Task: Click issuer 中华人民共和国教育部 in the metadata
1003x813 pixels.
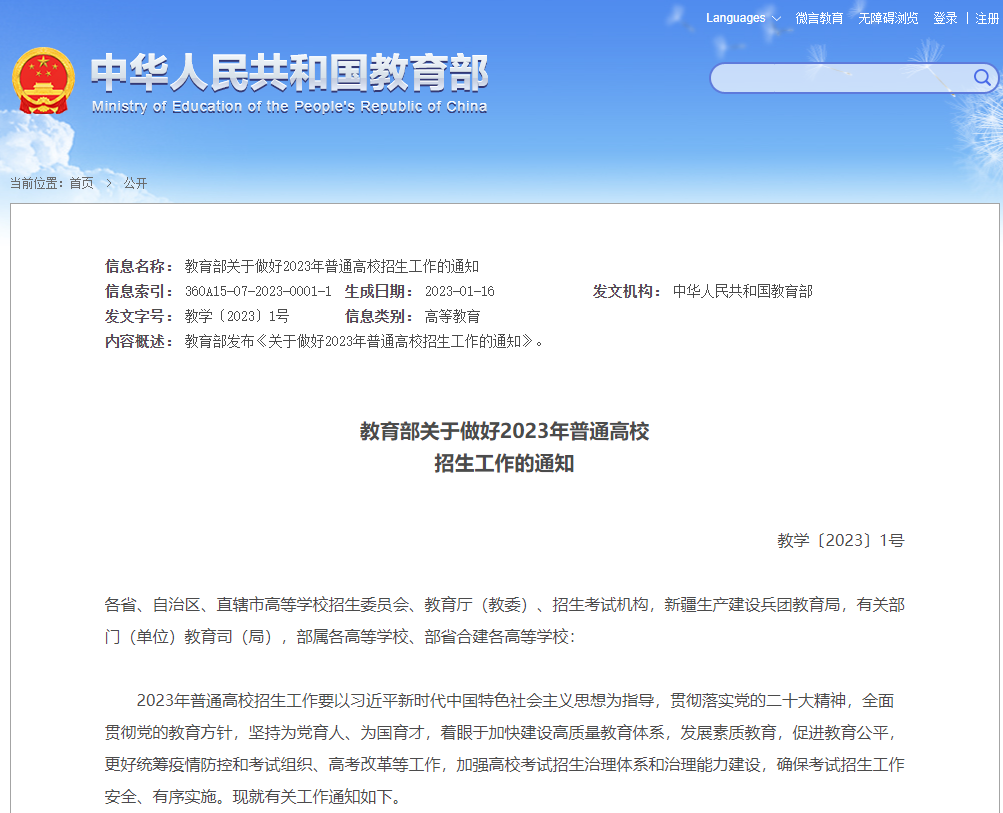Action: click(743, 292)
